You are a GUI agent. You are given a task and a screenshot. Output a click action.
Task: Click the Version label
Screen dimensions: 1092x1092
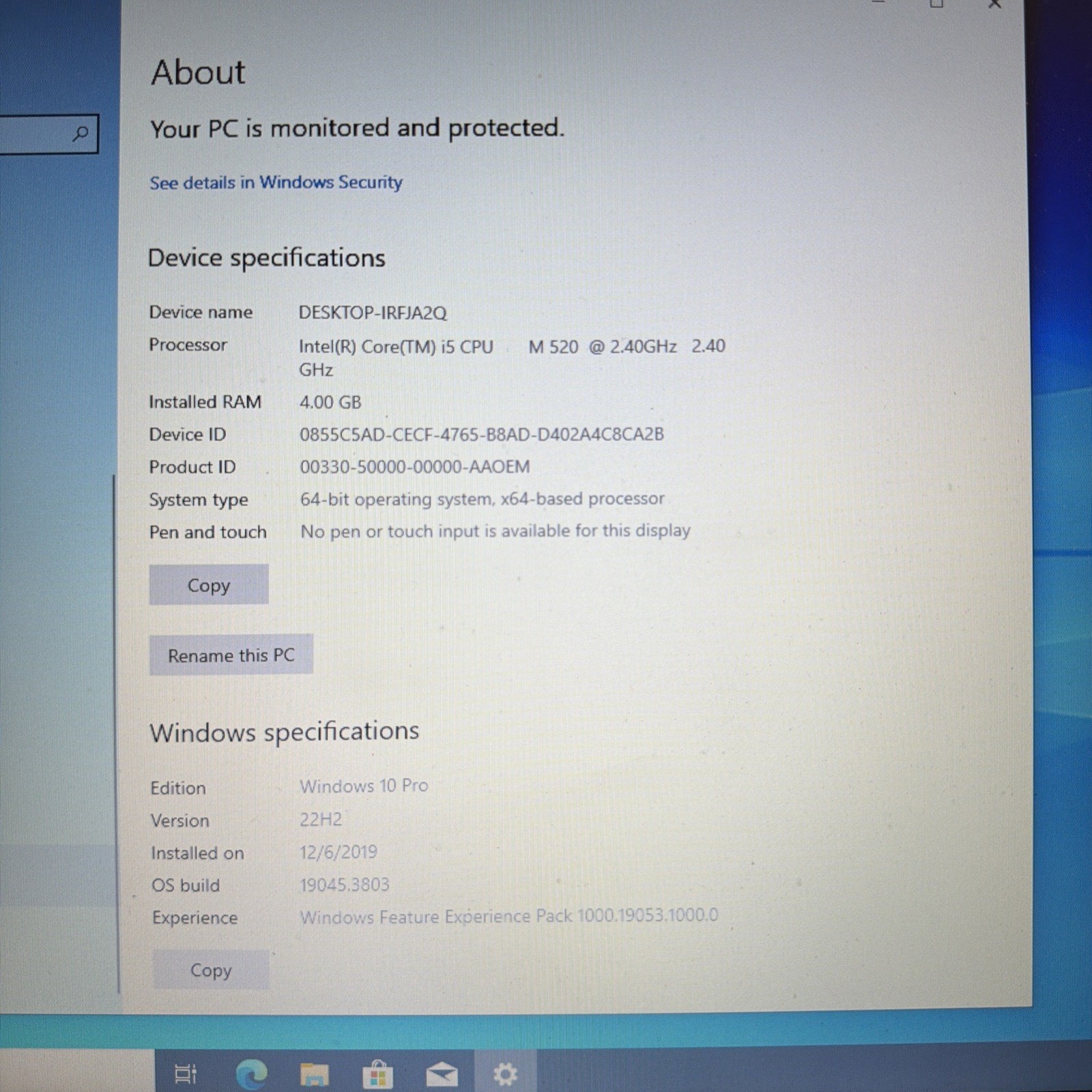[x=180, y=820]
